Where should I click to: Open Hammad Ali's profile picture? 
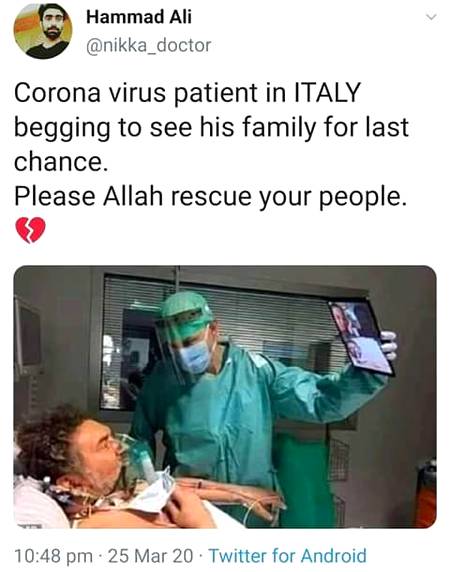pyautogui.click(x=43, y=31)
